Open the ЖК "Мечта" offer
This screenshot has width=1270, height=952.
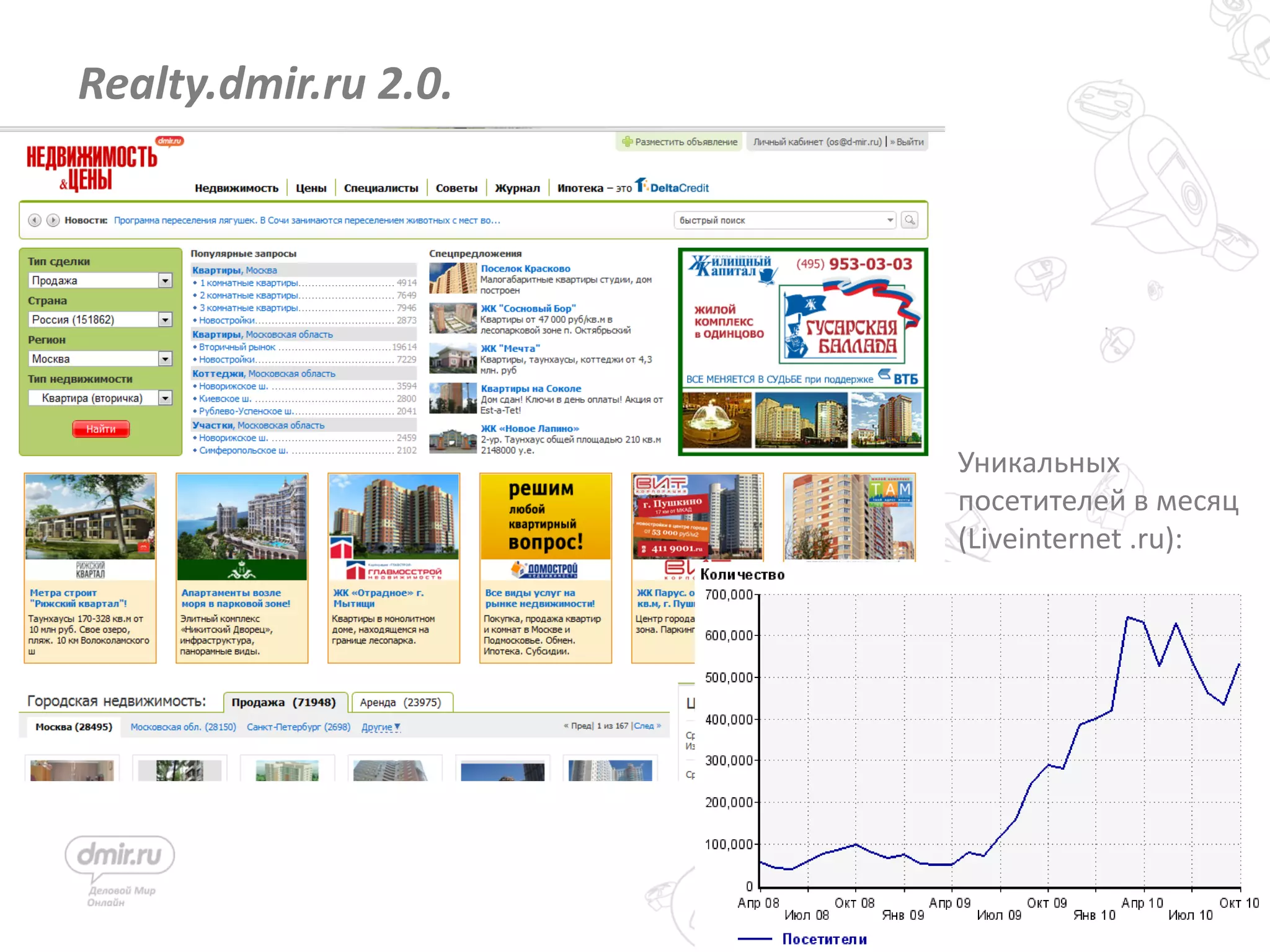click(x=510, y=348)
